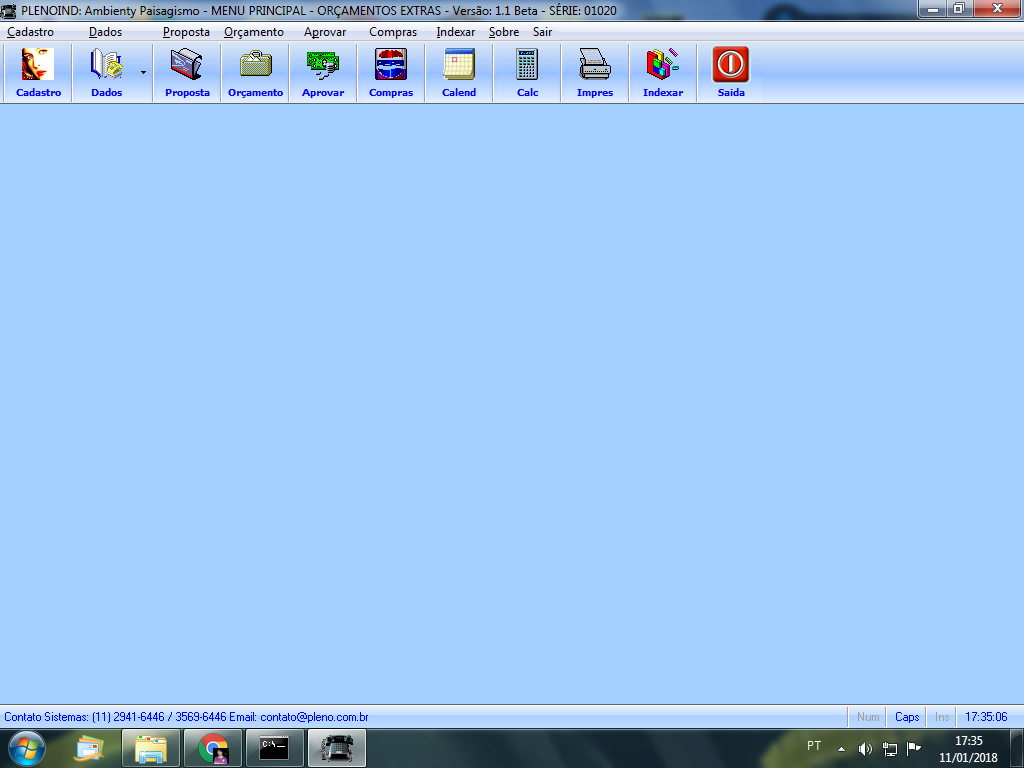Open the Windows Start button
This screenshot has height=768, width=1024.
click(27, 748)
